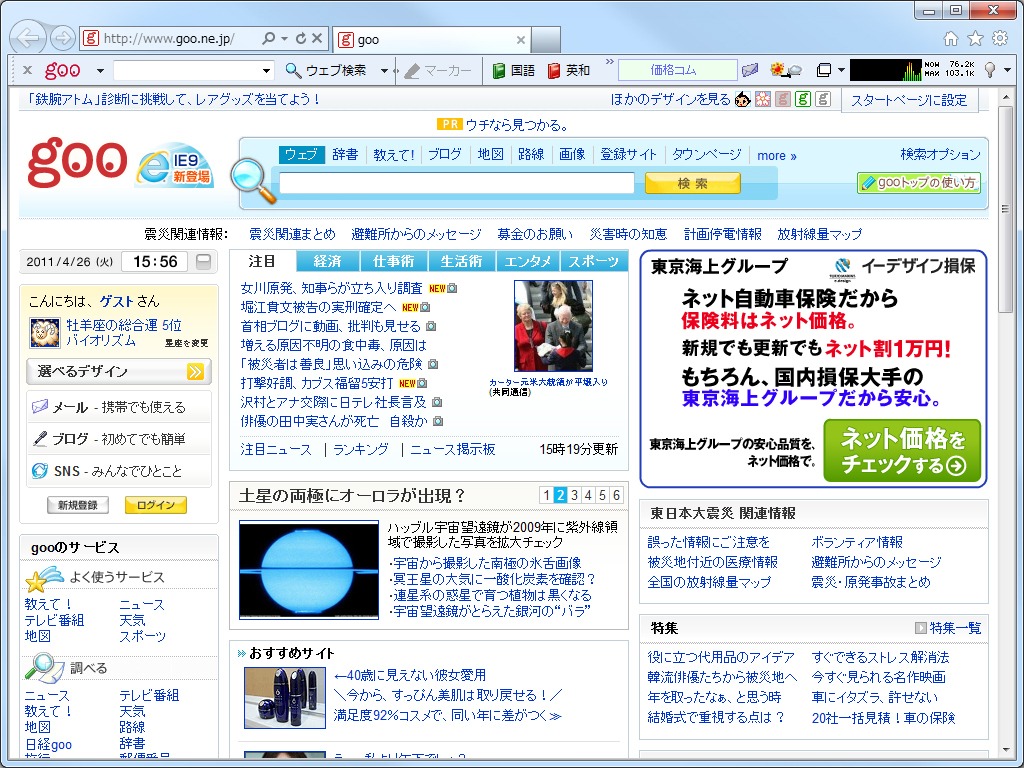
Task: Click the yellow 検索 search button
Action: click(x=692, y=183)
